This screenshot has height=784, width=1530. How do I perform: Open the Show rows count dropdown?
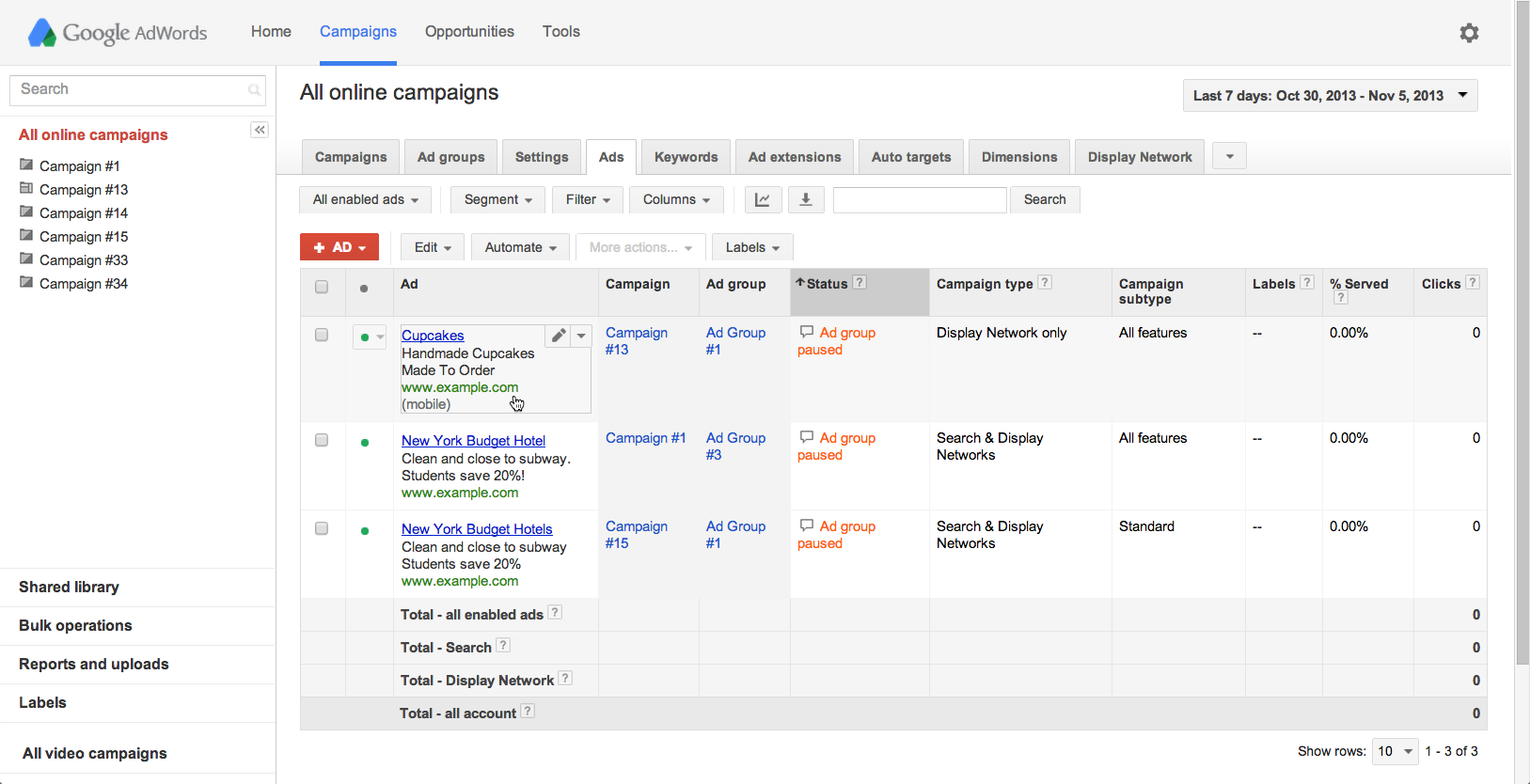pos(1395,751)
